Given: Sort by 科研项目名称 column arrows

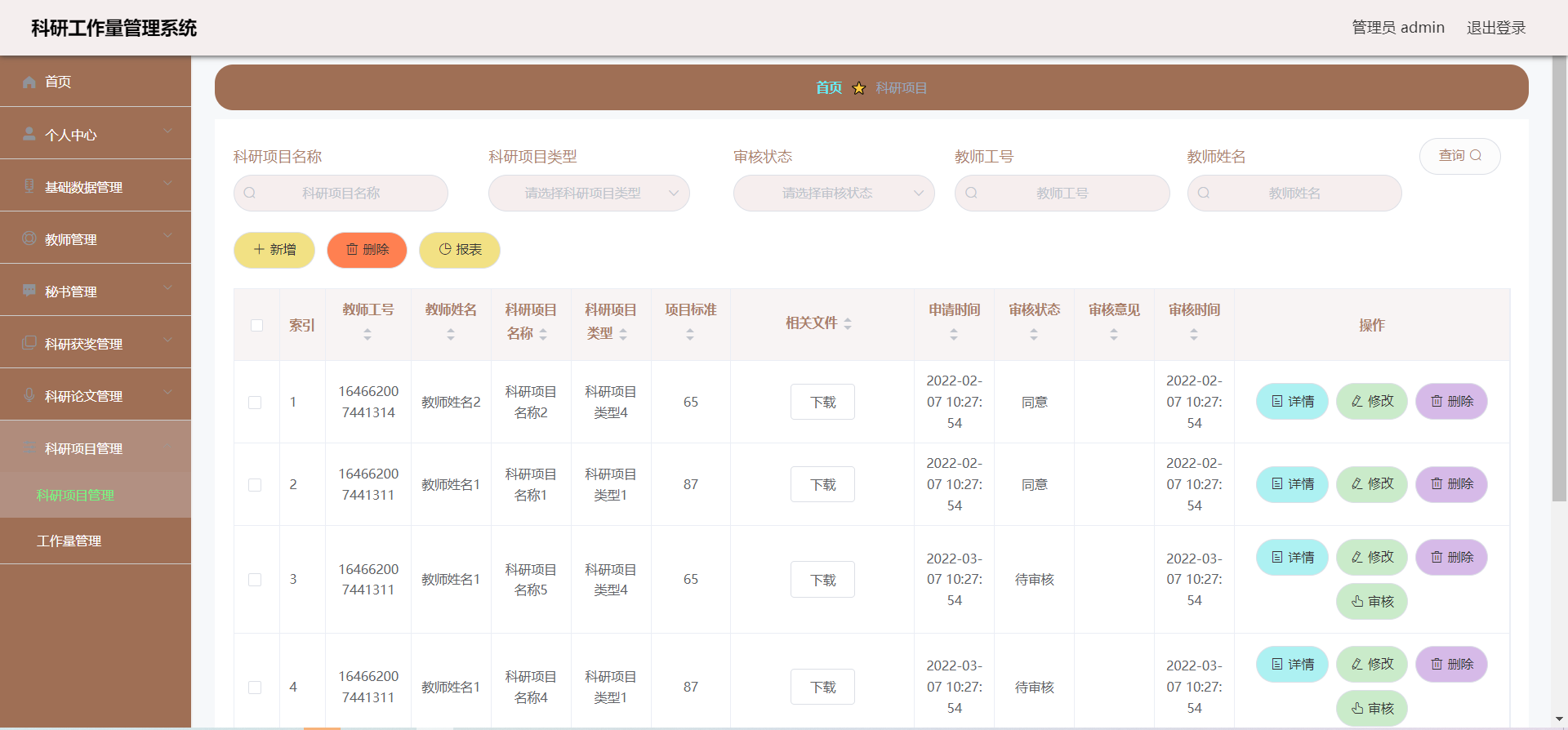Looking at the screenshot, I should point(543,335).
